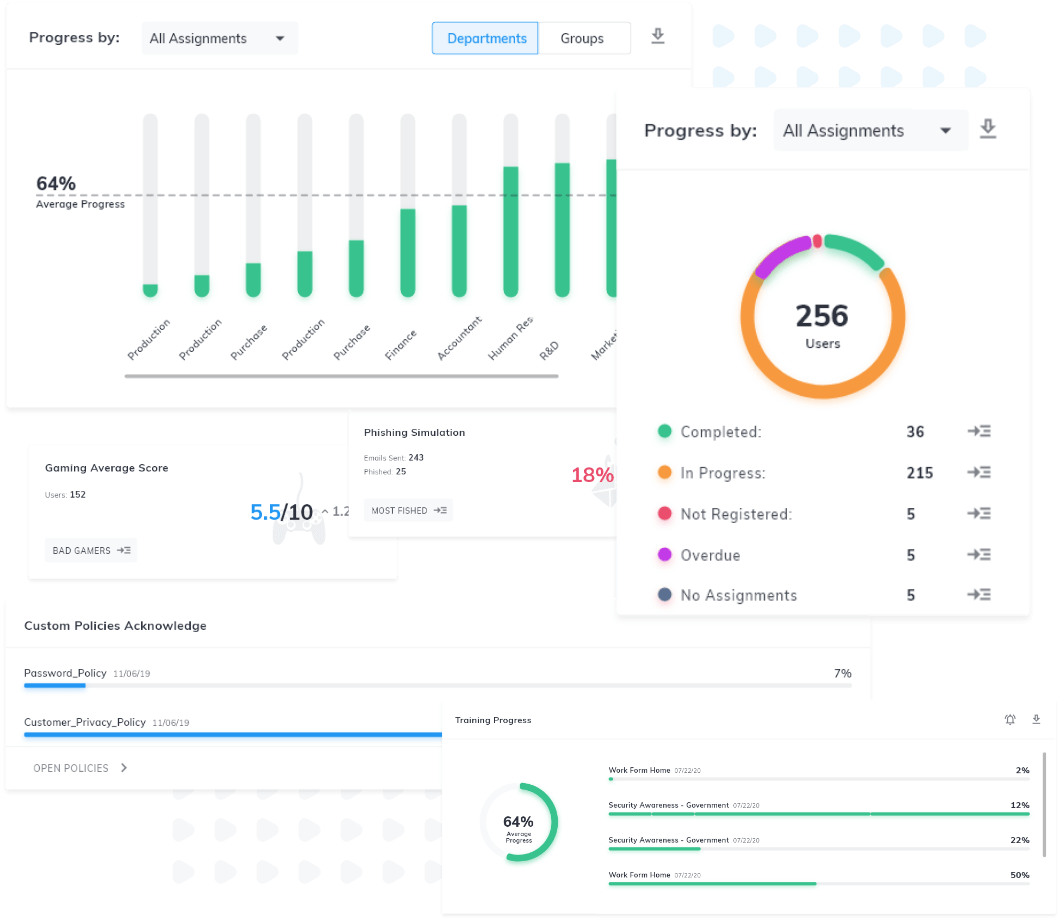
Task: Click the Training Progress reminder bell icon
Action: point(1010,720)
